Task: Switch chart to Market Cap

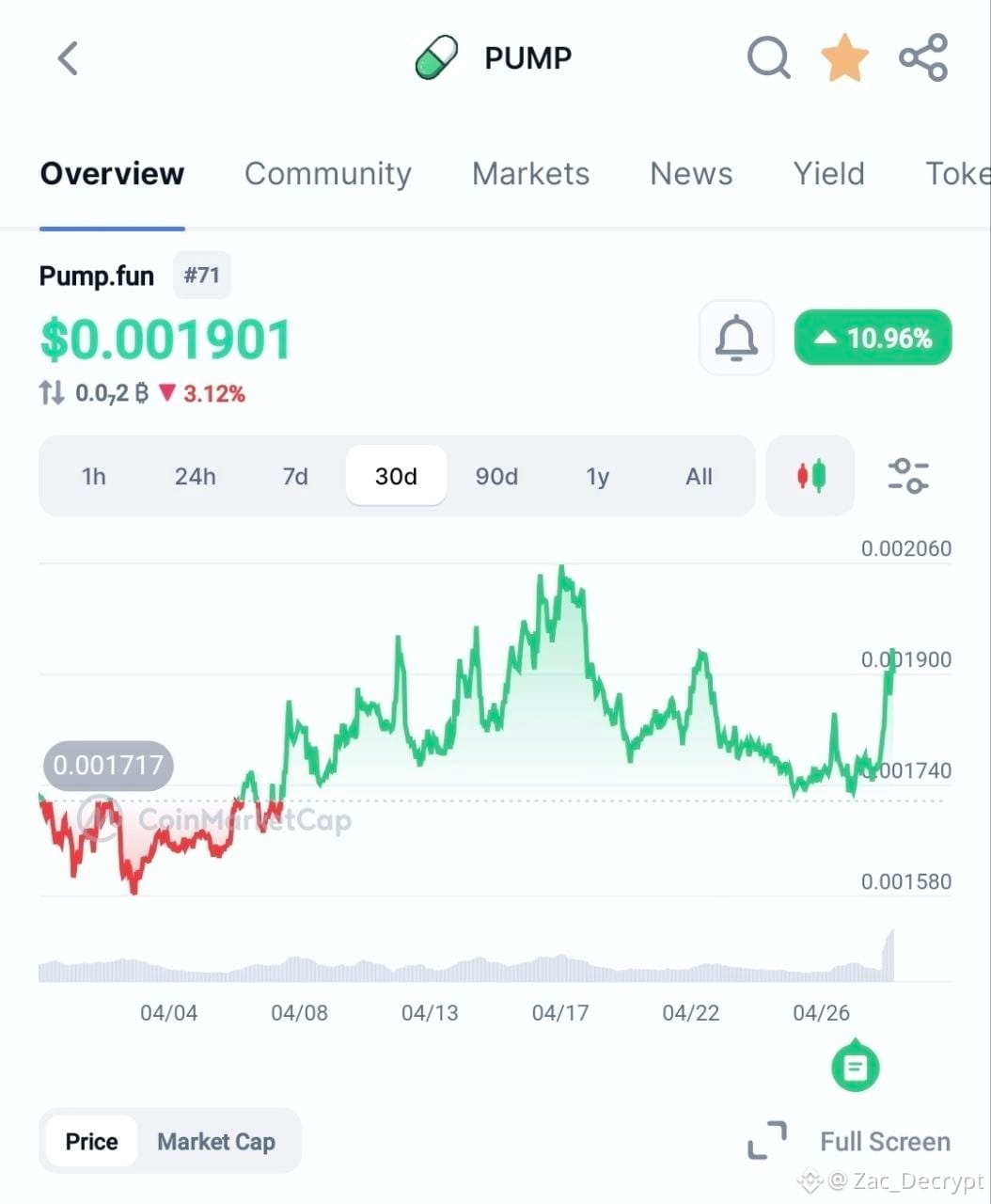Action: pos(216,1141)
